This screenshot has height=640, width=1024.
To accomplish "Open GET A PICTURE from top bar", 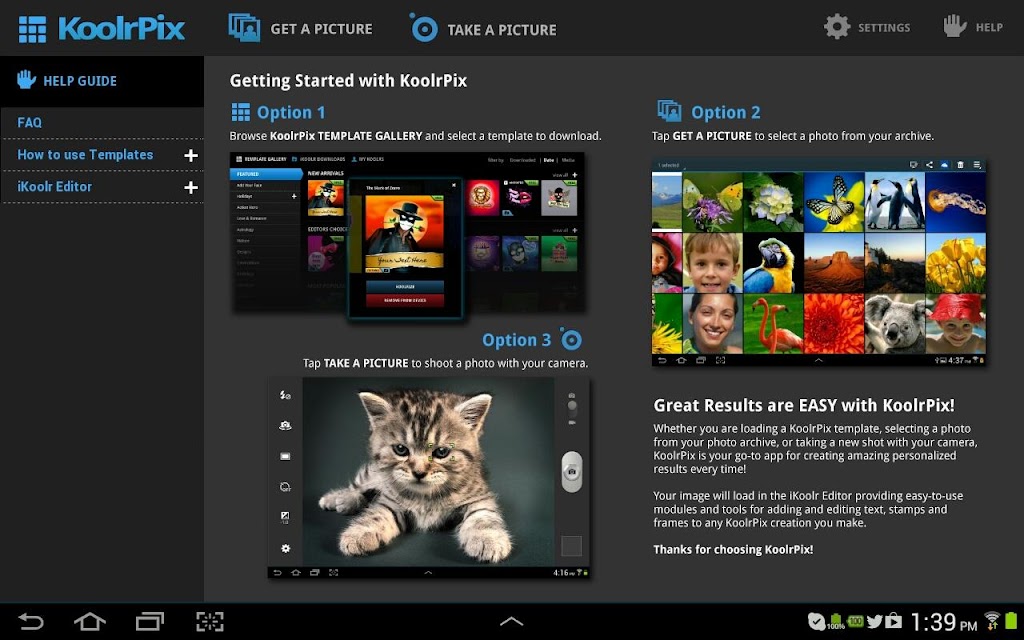I will (x=300, y=29).
